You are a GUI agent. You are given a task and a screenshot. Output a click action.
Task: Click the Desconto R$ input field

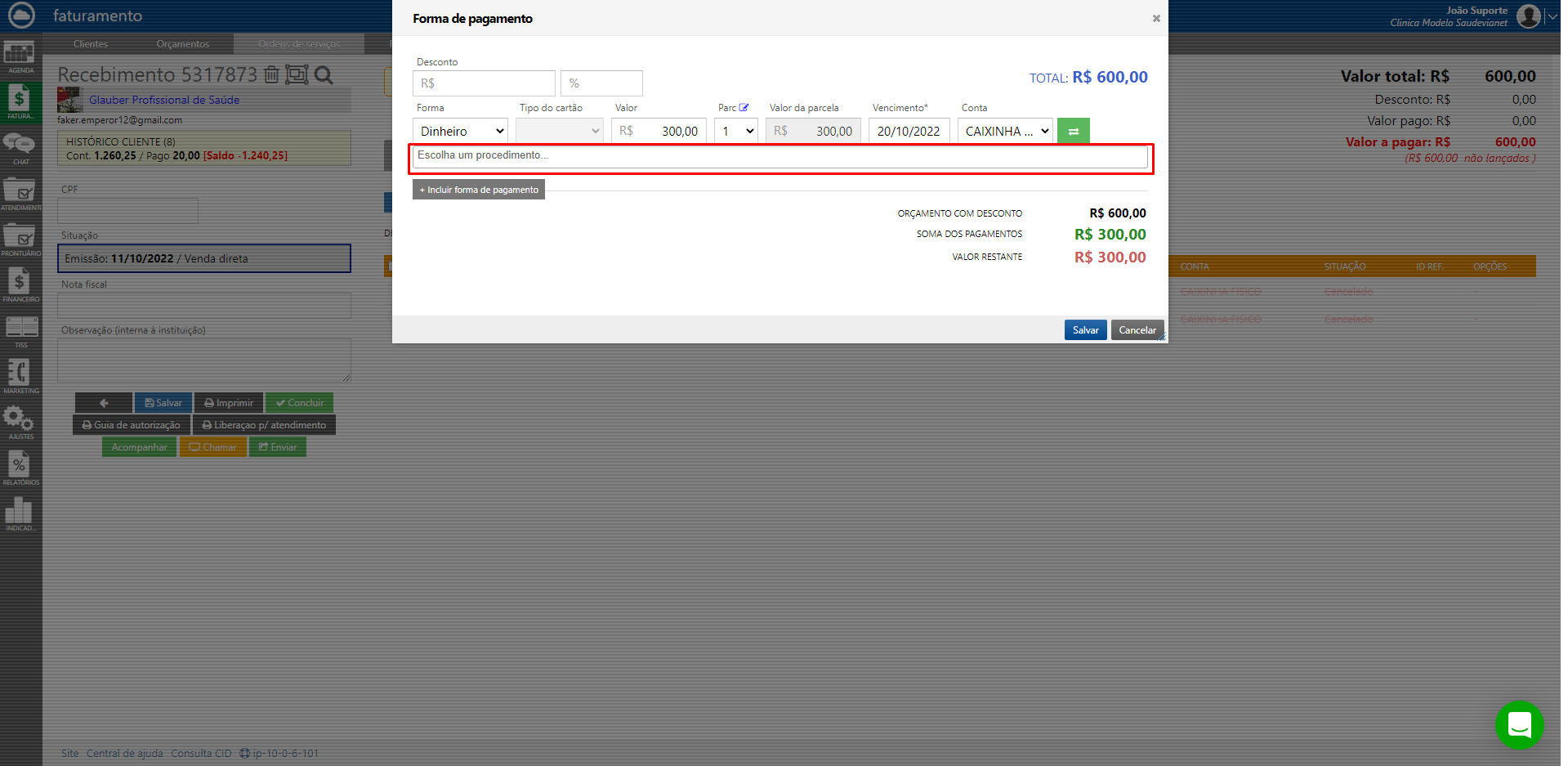click(484, 83)
